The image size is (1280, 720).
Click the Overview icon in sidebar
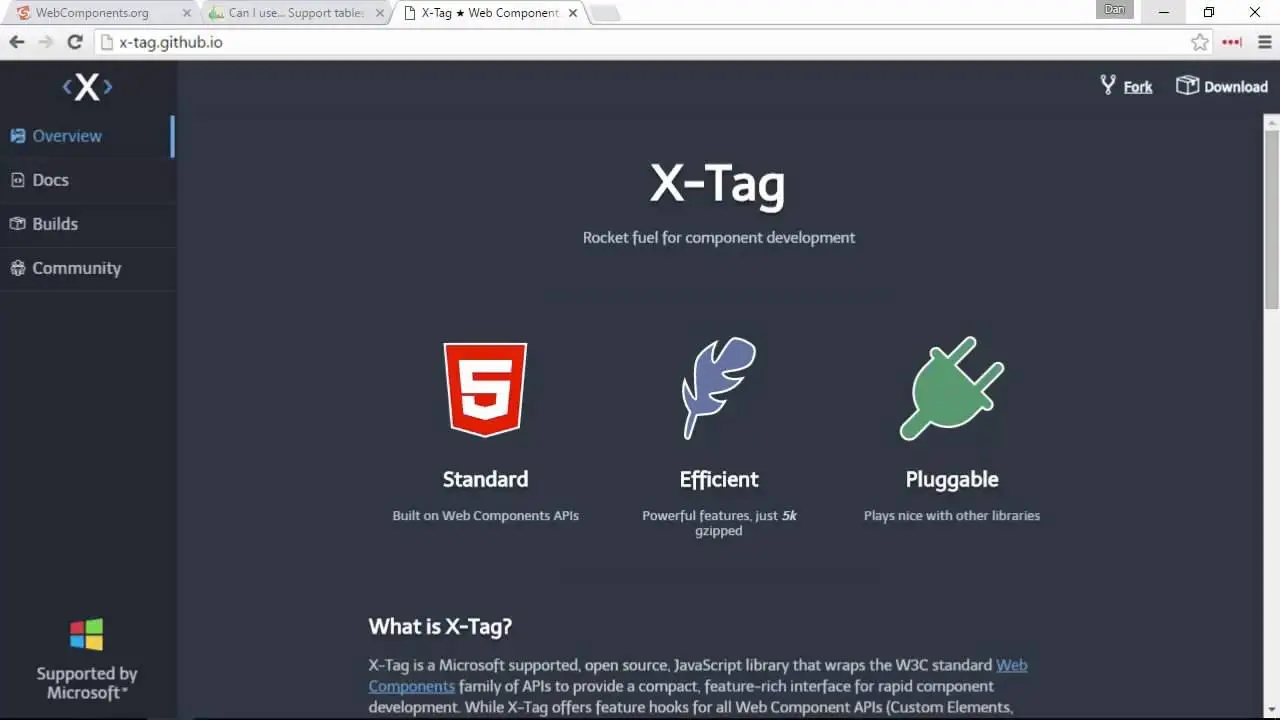pos(17,136)
